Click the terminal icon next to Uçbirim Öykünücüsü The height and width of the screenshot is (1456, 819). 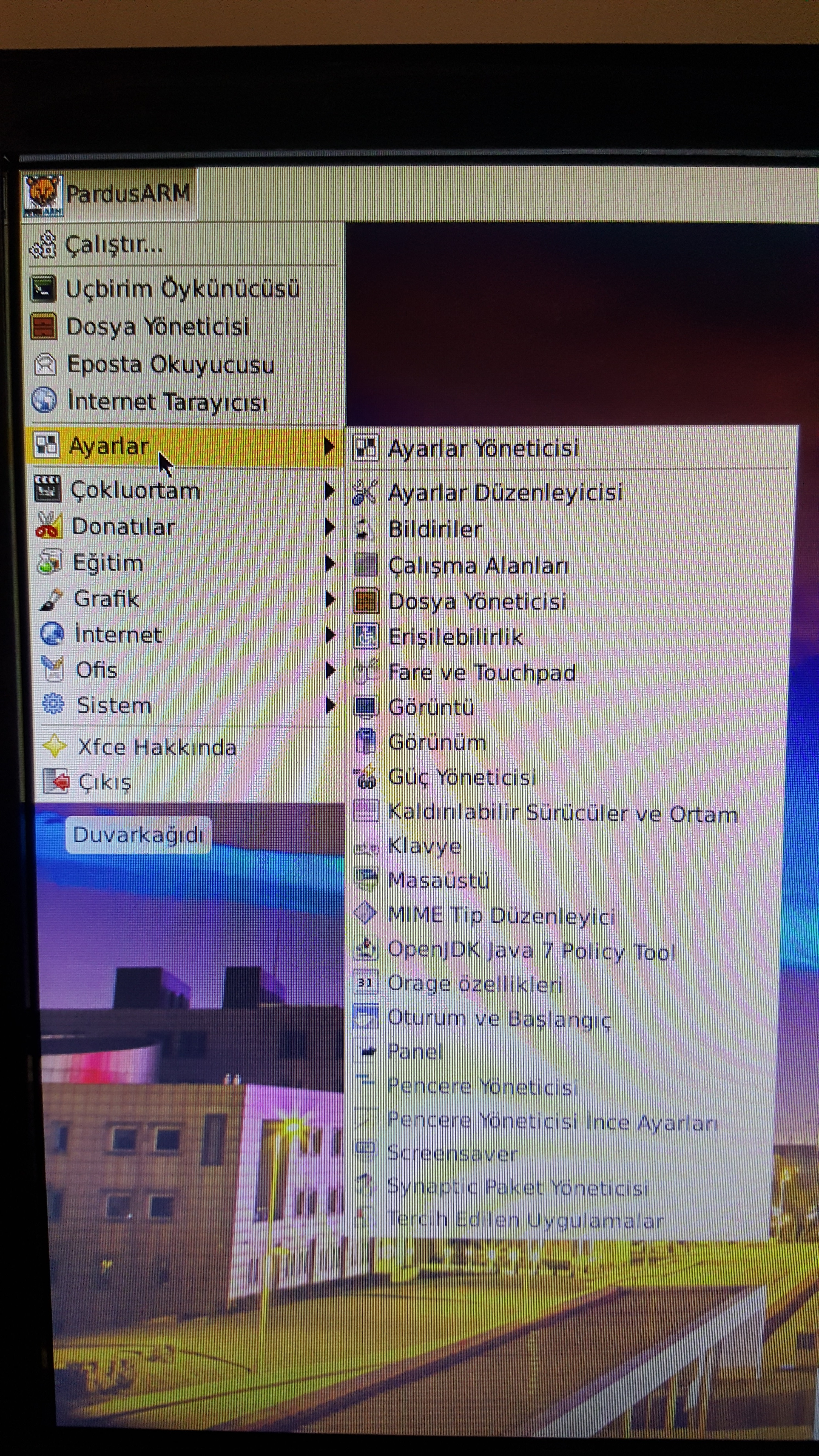tap(44, 289)
